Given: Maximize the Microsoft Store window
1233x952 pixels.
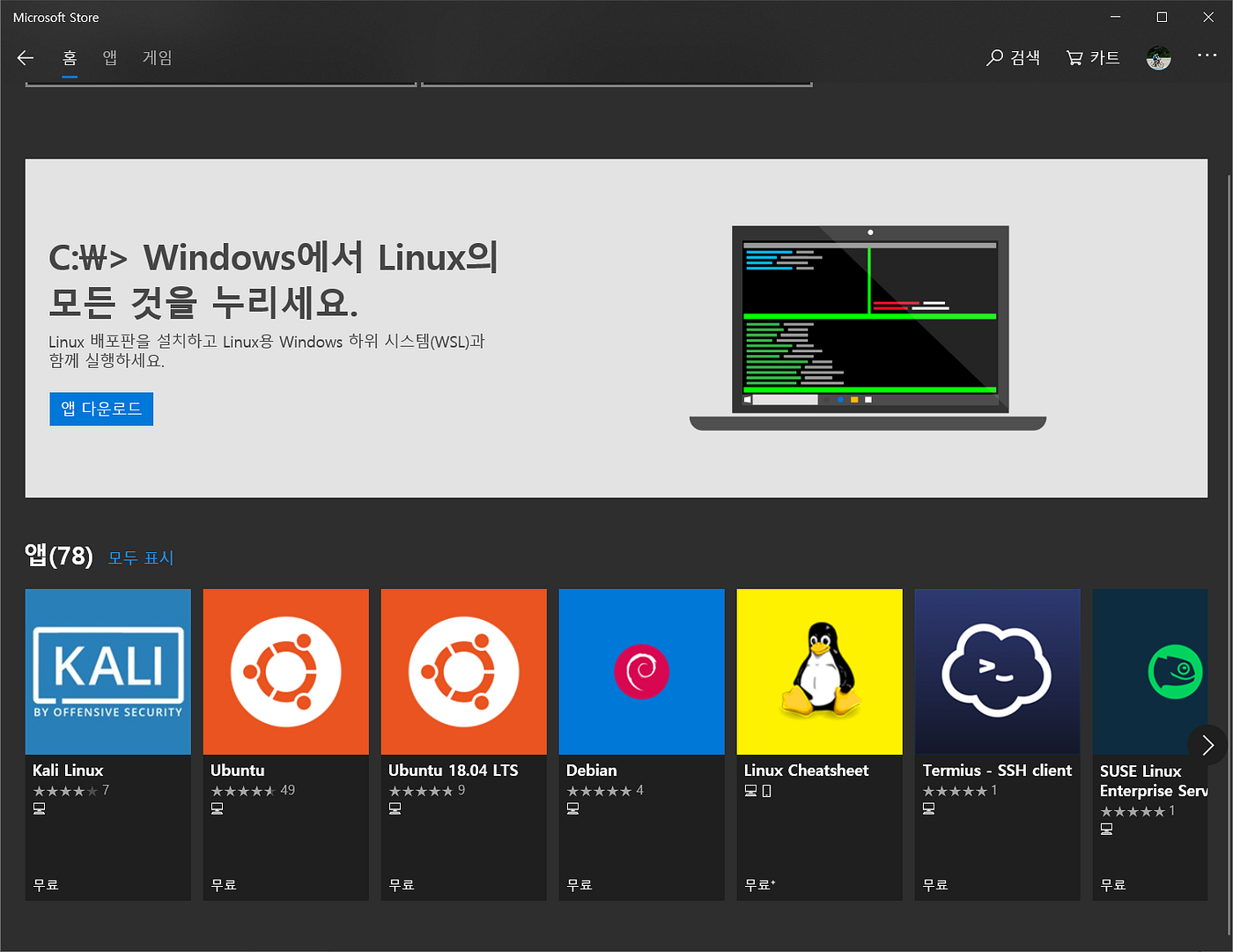Looking at the screenshot, I should tap(1162, 17).
